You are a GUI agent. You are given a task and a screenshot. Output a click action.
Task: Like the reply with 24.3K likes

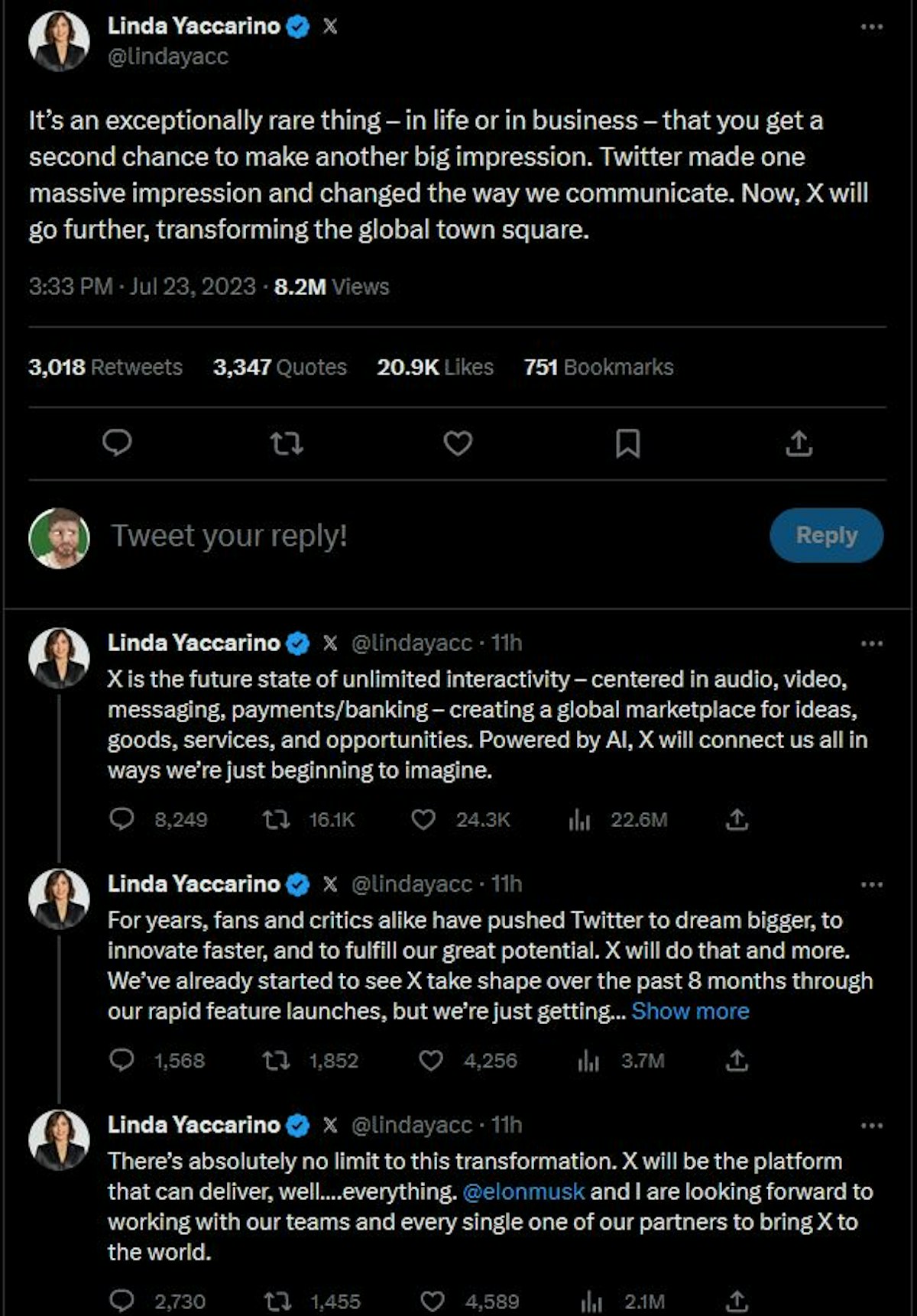tap(423, 820)
